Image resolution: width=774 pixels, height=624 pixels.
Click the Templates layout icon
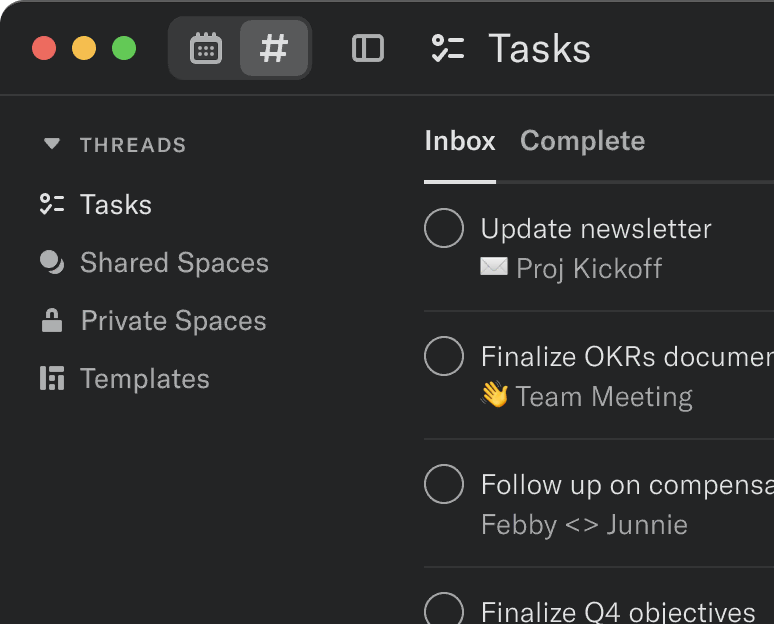pos(52,379)
